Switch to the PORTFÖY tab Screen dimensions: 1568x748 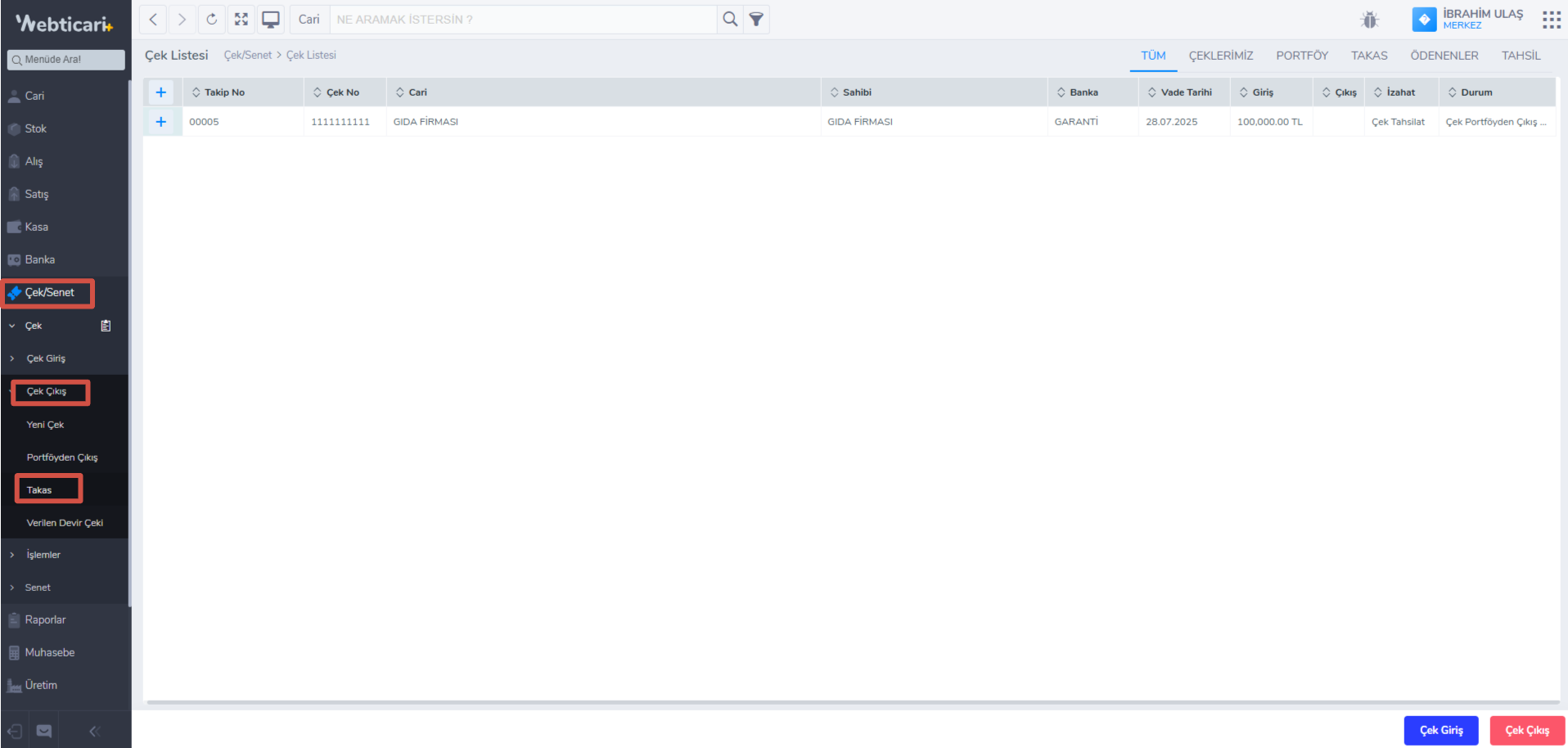click(1301, 56)
